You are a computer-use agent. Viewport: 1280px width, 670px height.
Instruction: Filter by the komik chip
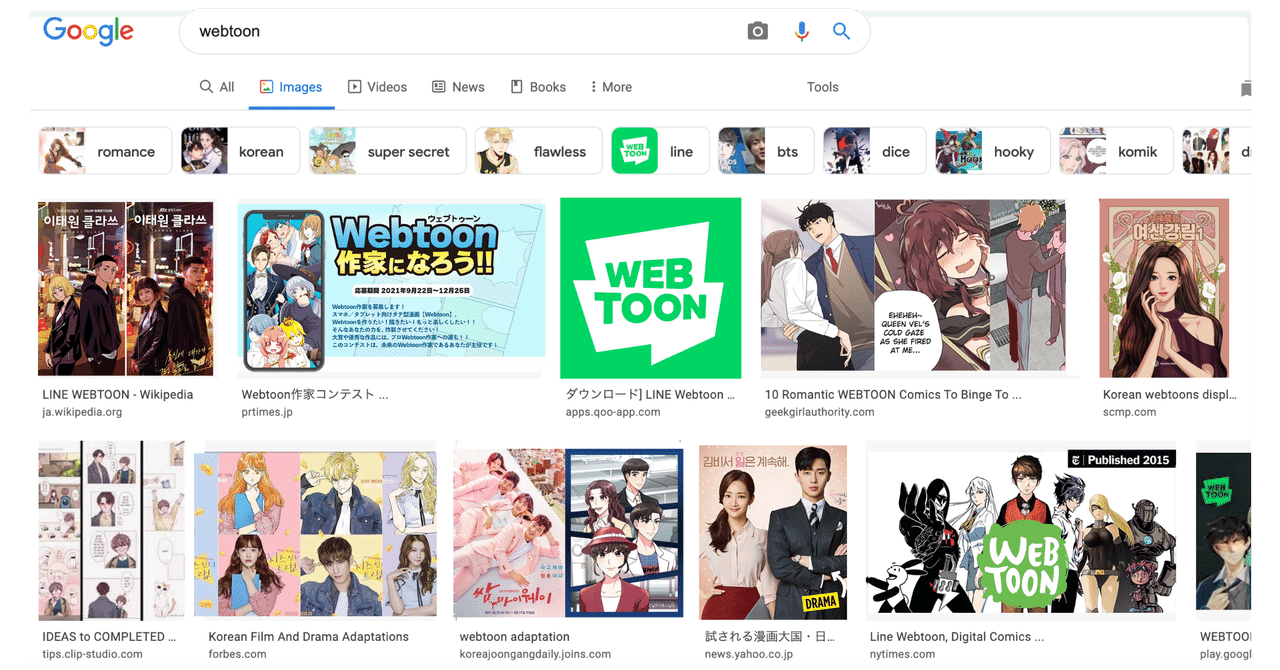[1115, 151]
